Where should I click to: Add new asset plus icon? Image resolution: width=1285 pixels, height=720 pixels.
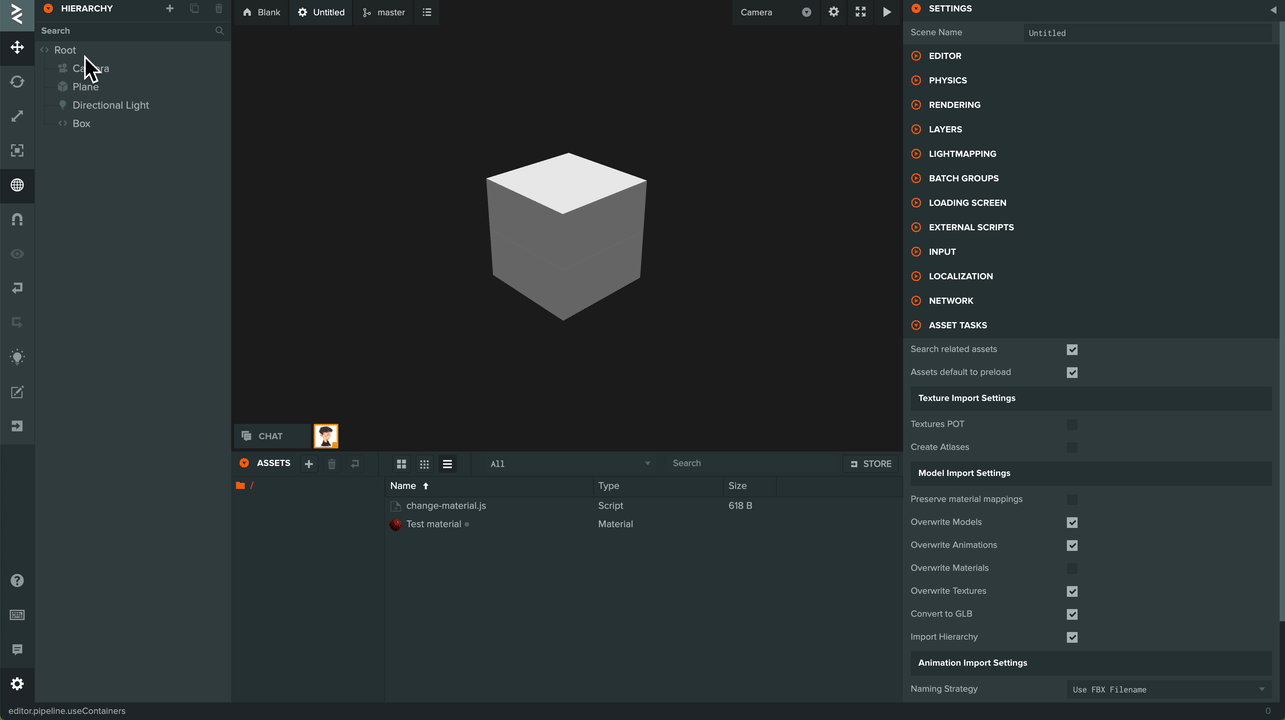(x=309, y=464)
